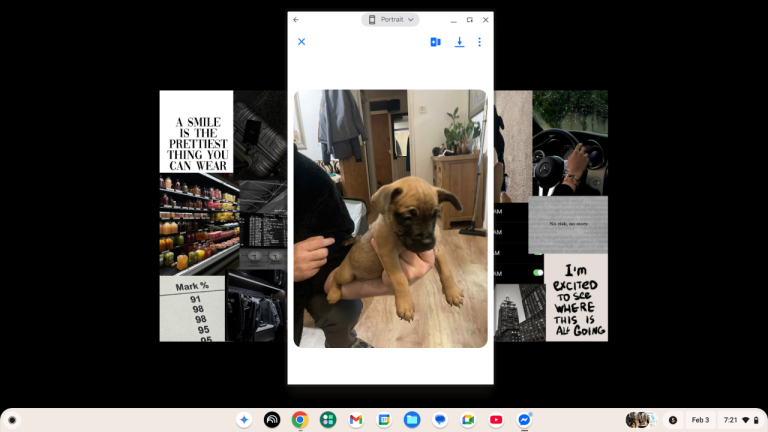This screenshot has width=768, height=432.
Task: Click the puppy photo in the viewer
Action: coord(390,218)
